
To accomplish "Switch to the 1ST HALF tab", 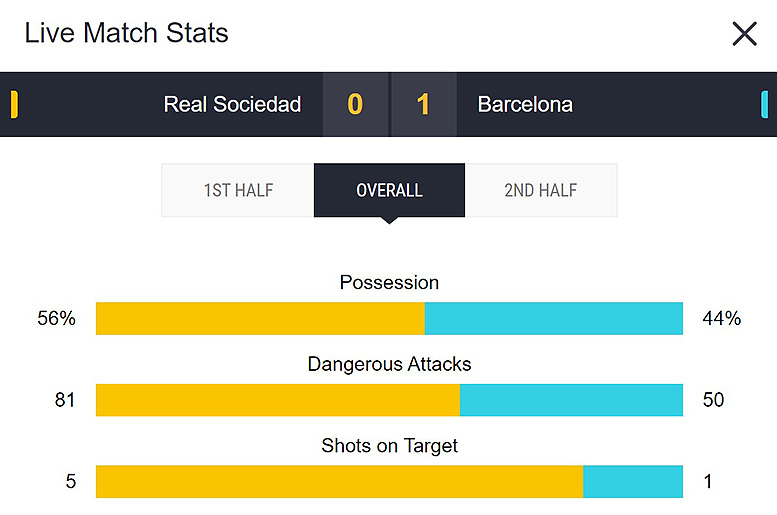I will (x=238, y=190).
